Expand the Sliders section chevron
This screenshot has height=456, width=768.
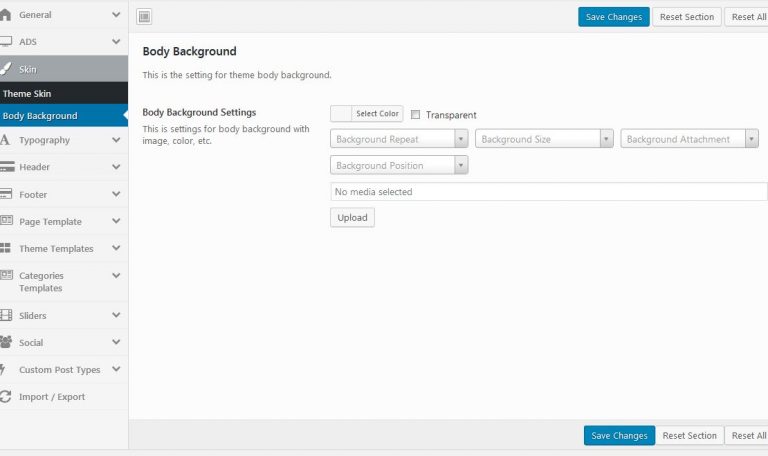(x=116, y=315)
